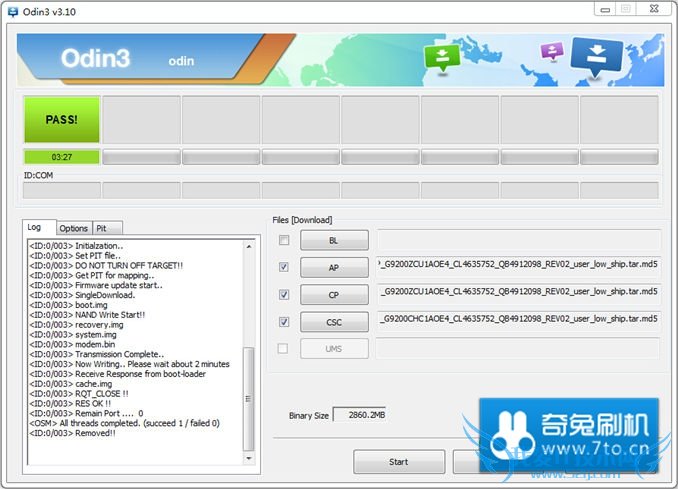Image resolution: width=678 pixels, height=489 pixels.
Task: Click the 'Odin3 v3.10' window title text
Action: coord(49,12)
